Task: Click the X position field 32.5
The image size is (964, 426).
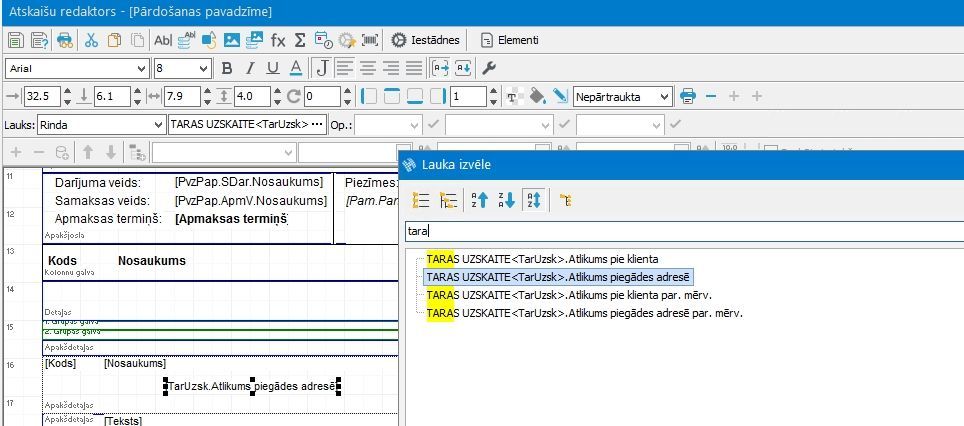Action: pos(42,97)
